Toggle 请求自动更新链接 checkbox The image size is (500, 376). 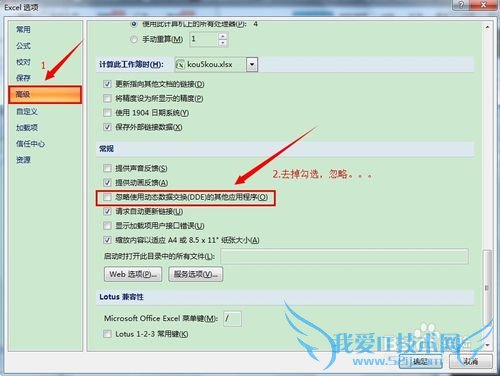[107, 211]
